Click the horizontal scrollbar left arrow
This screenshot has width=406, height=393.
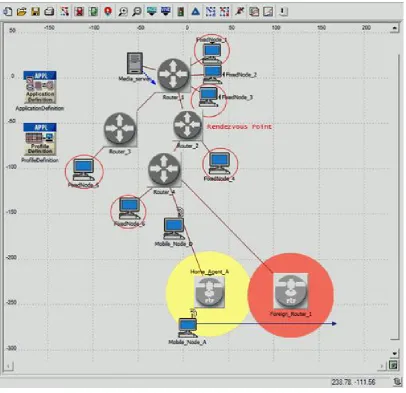[9, 366]
